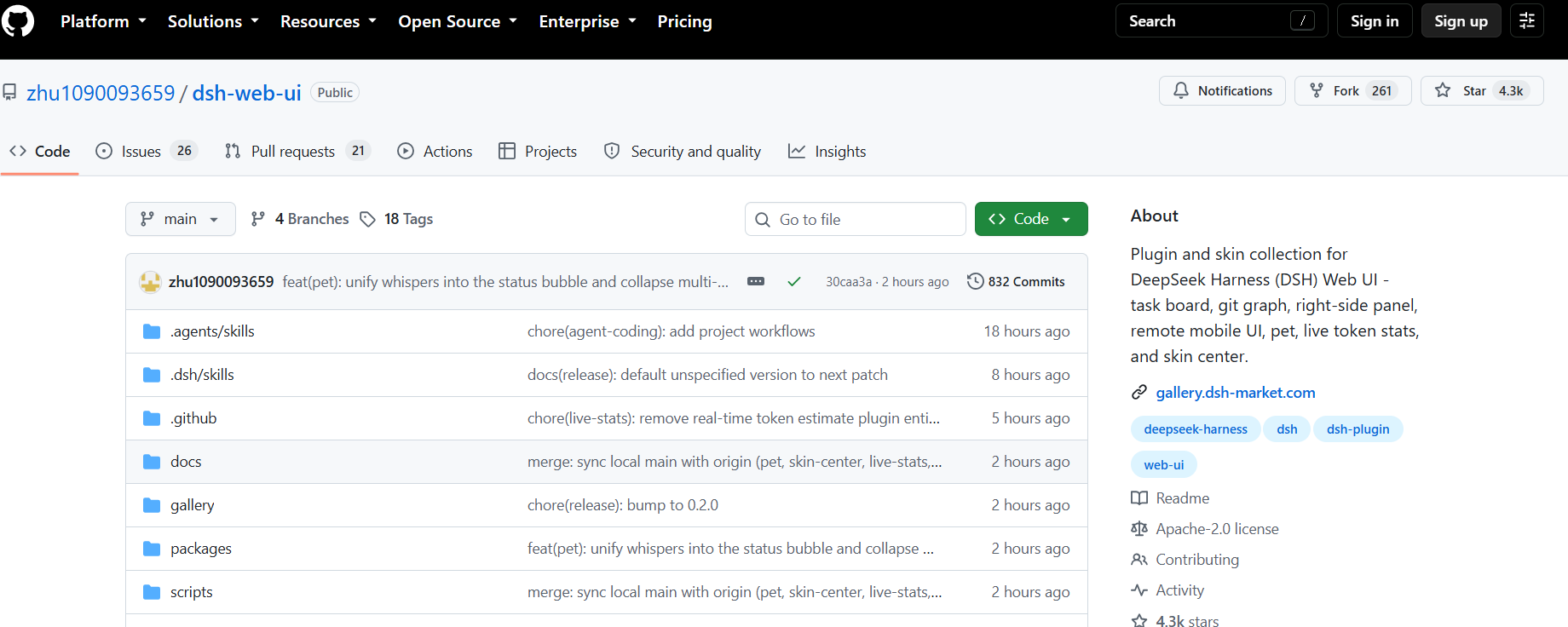This screenshot has width=1568, height=627.
Task: Open the zhu1090093659 owner profile link
Action: pos(101,93)
